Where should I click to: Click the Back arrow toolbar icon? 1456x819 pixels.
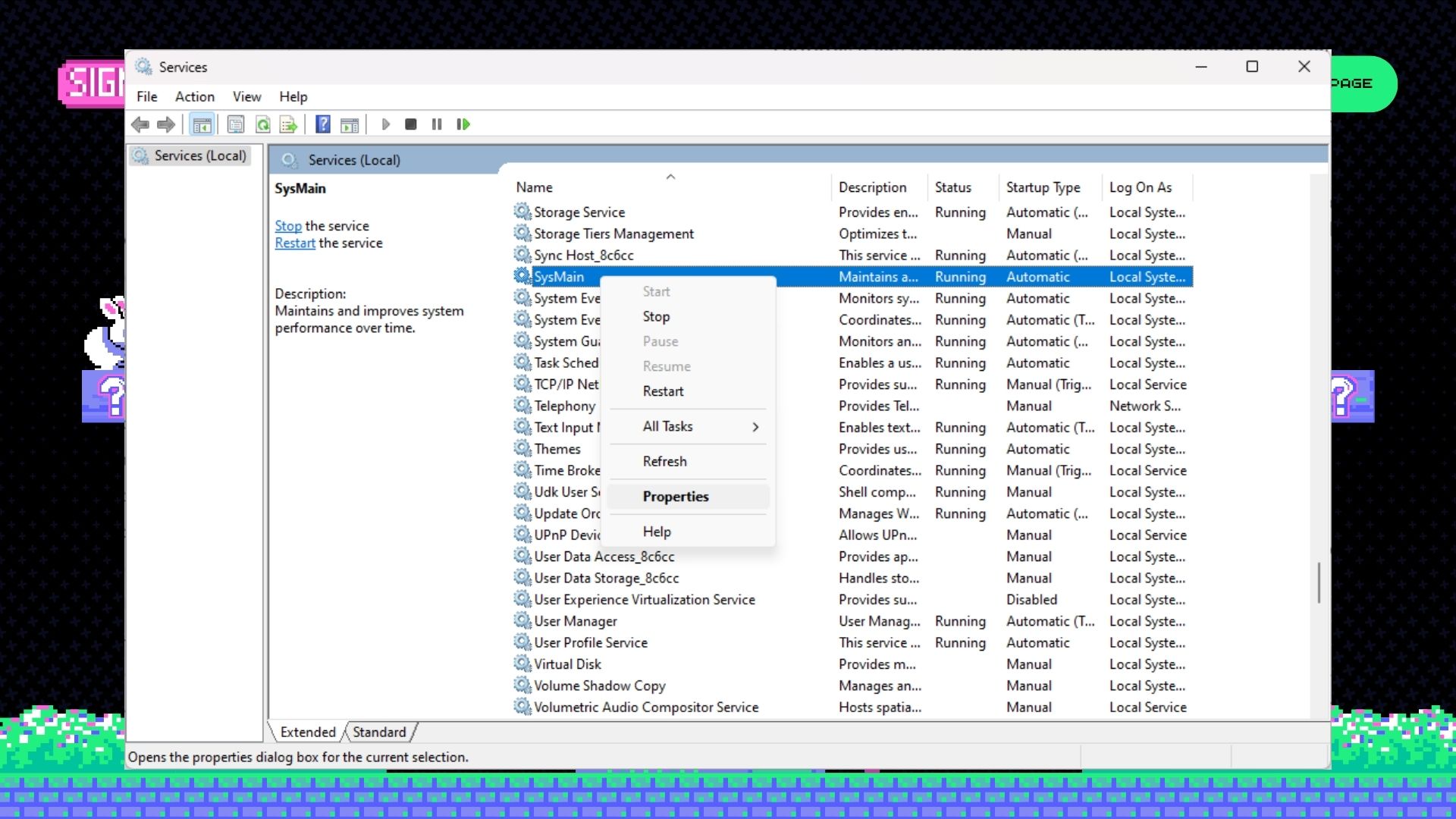[x=140, y=124]
